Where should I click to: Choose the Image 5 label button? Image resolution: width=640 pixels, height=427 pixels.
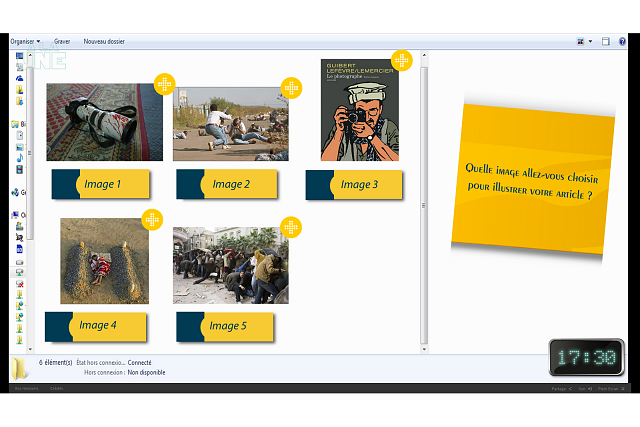[x=225, y=327]
